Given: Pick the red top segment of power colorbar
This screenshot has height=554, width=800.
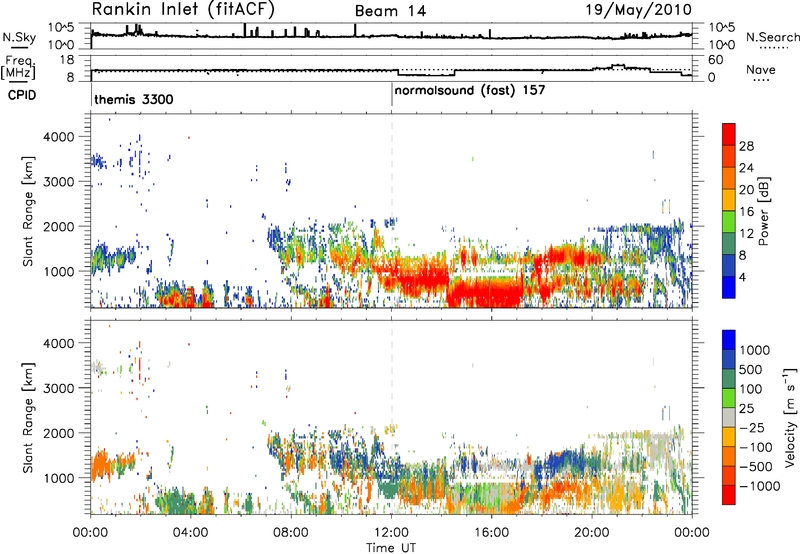Looking at the screenshot, I should click(x=729, y=134).
